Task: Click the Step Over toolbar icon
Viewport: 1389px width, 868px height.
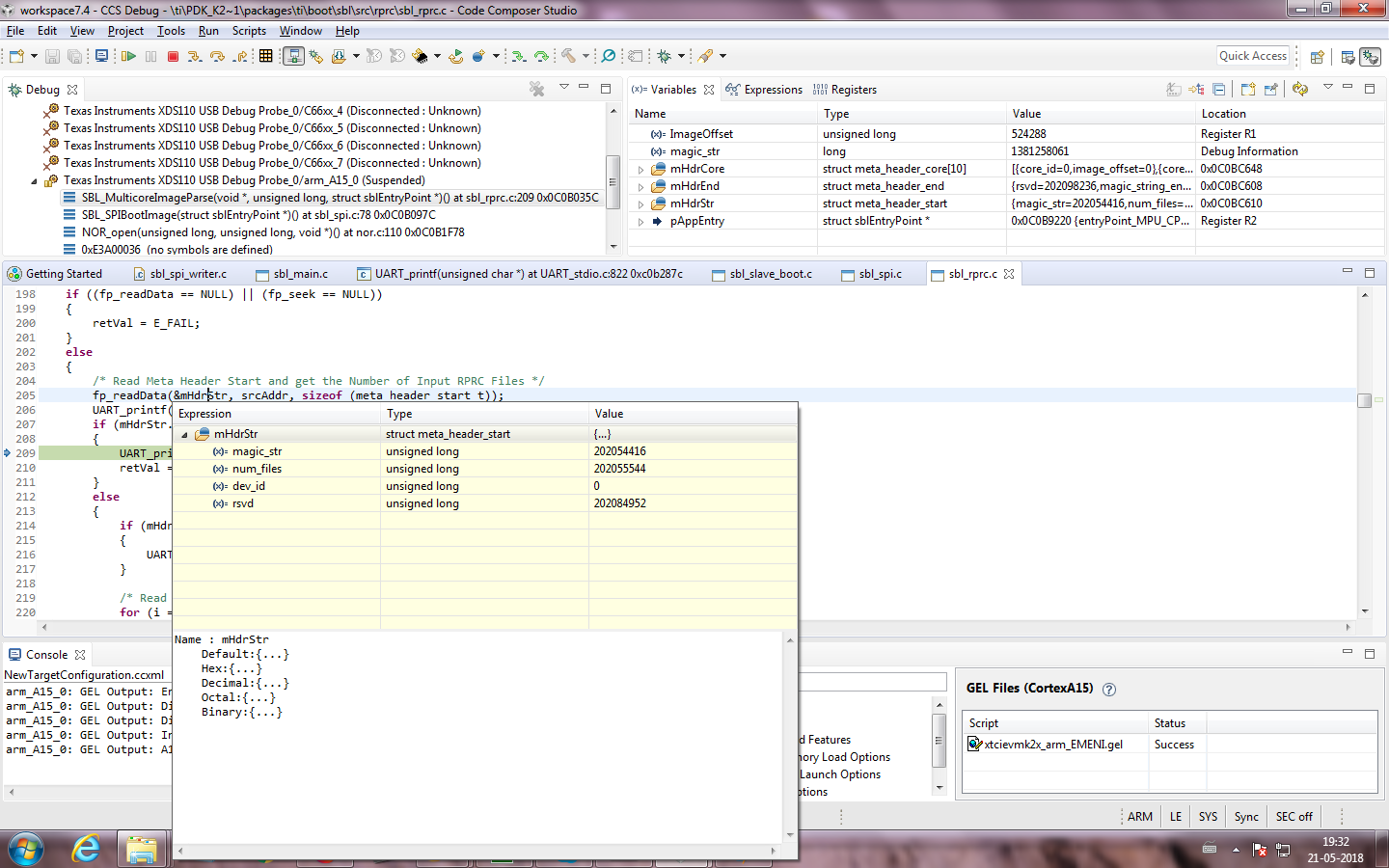Action: [217, 56]
